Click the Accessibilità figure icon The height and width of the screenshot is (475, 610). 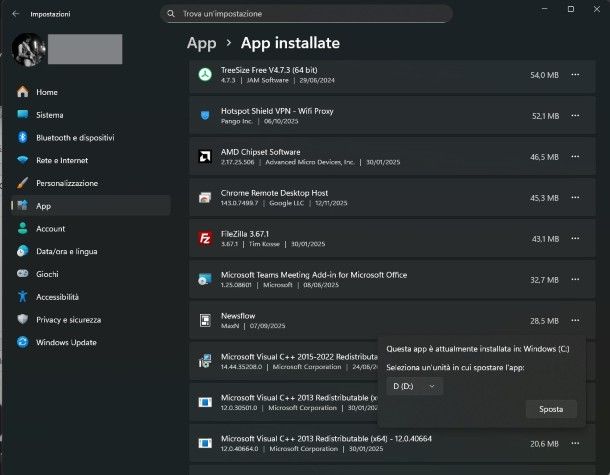(x=23, y=296)
